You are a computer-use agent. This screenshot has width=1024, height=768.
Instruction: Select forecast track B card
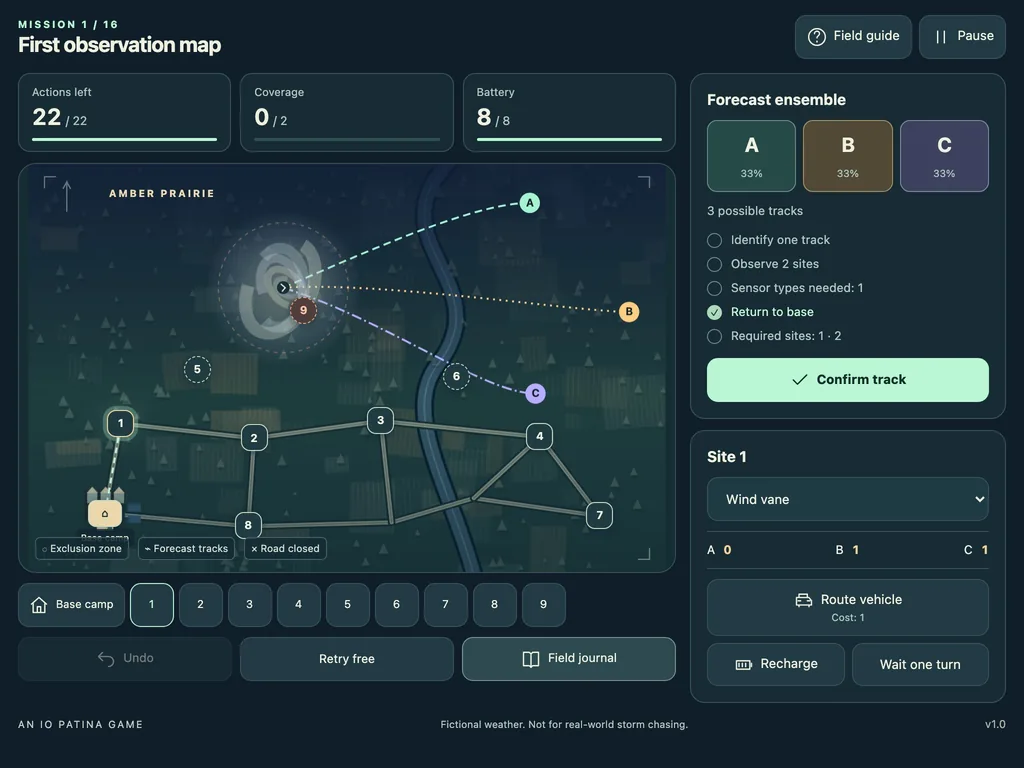pyautogui.click(x=848, y=156)
